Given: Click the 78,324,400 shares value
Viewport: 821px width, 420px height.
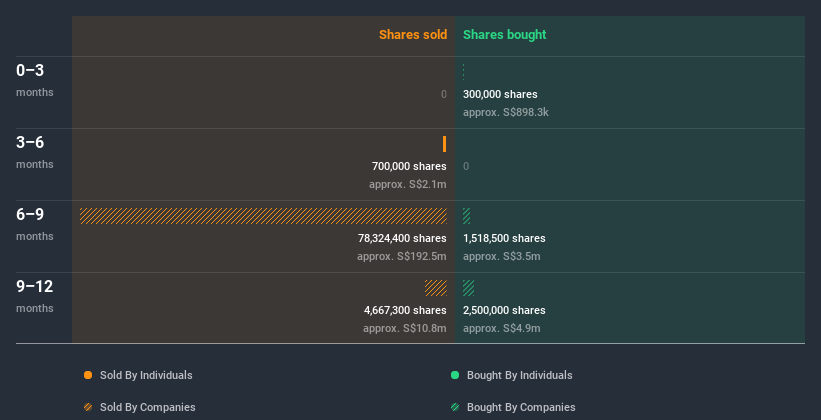Looking at the screenshot, I should [402, 238].
